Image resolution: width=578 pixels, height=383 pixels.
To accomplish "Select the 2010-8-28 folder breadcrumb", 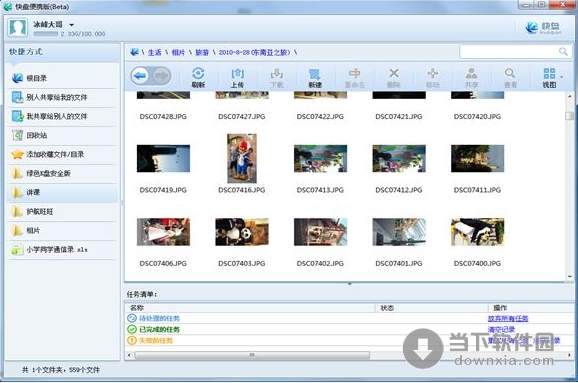I will (254, 52).
